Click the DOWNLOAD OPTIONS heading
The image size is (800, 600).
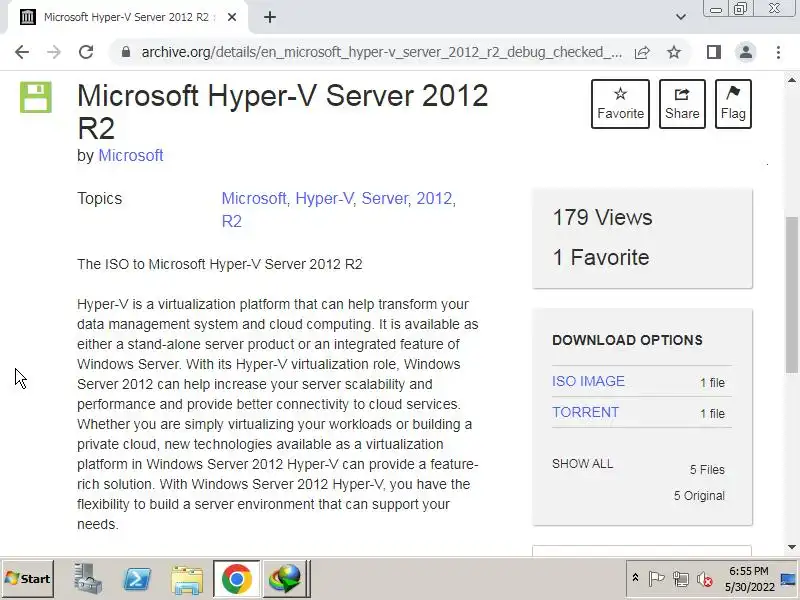[627, 340]
